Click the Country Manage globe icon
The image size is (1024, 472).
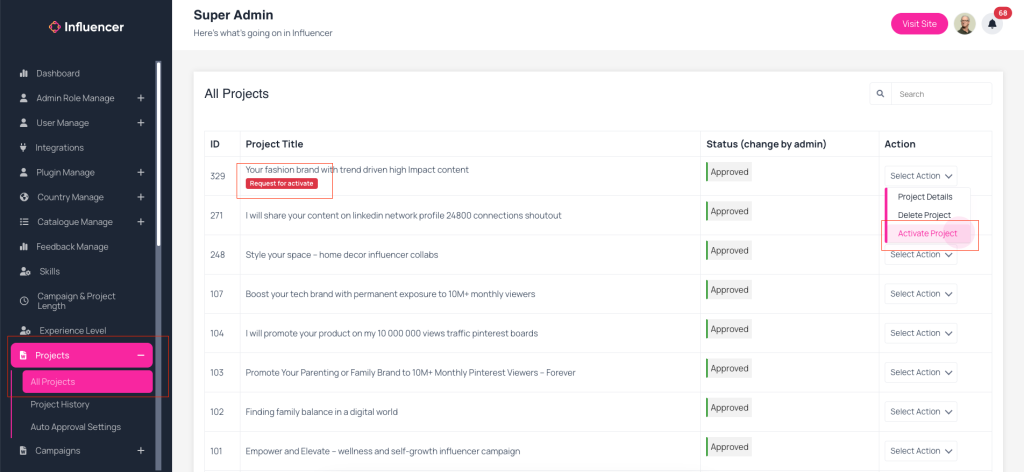click(x=24, y=197)
